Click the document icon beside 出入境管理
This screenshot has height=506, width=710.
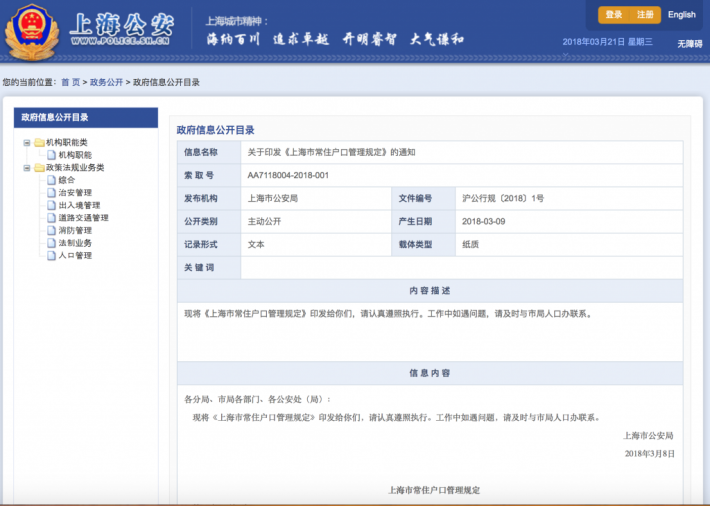pos(51,205)
